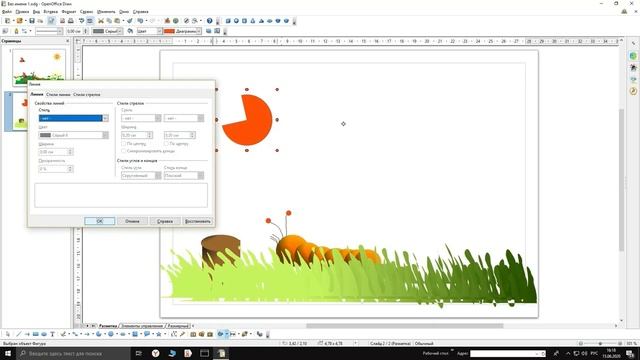Open the toolbar fill type dropdown Цвет
Viewport: 640px width, 360px height.
pyautogui.click(x=149, y=31)
